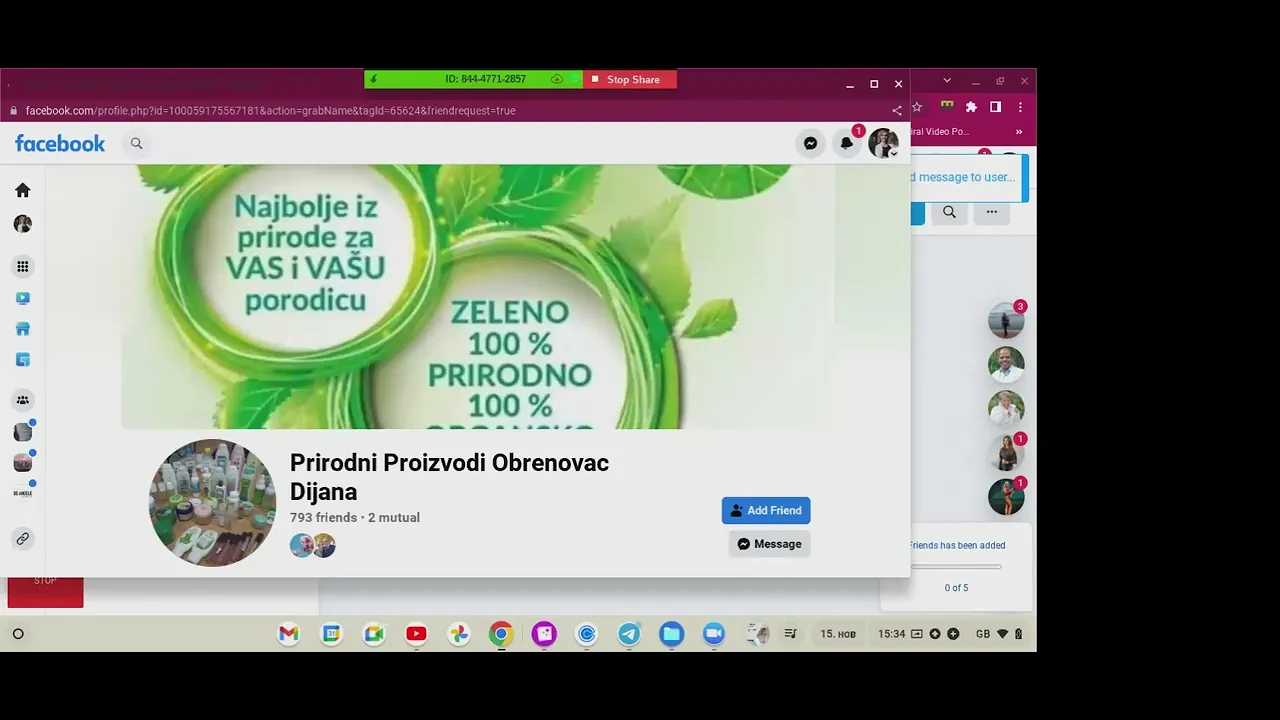Bookmark star in background Chrome window
Screen dimensions: 1280x720
[x=917, y=107]
